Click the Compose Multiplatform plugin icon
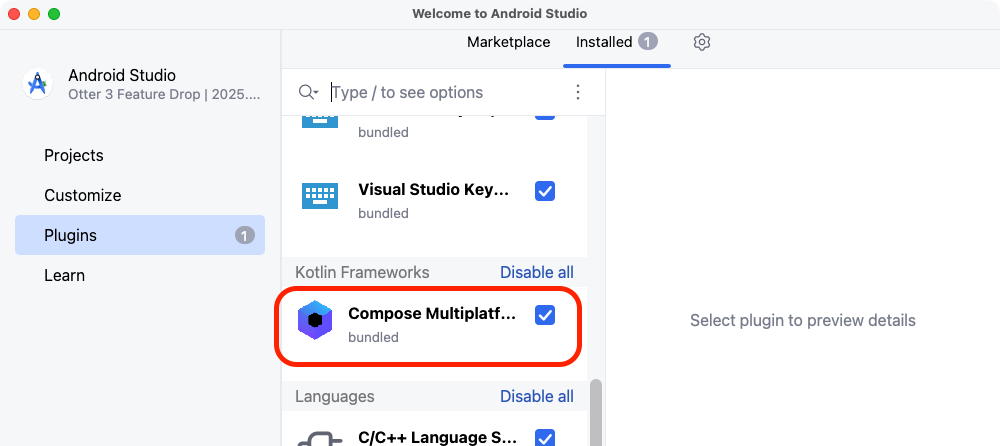This screenshot has width=1000, height=446. click(315, 320)
